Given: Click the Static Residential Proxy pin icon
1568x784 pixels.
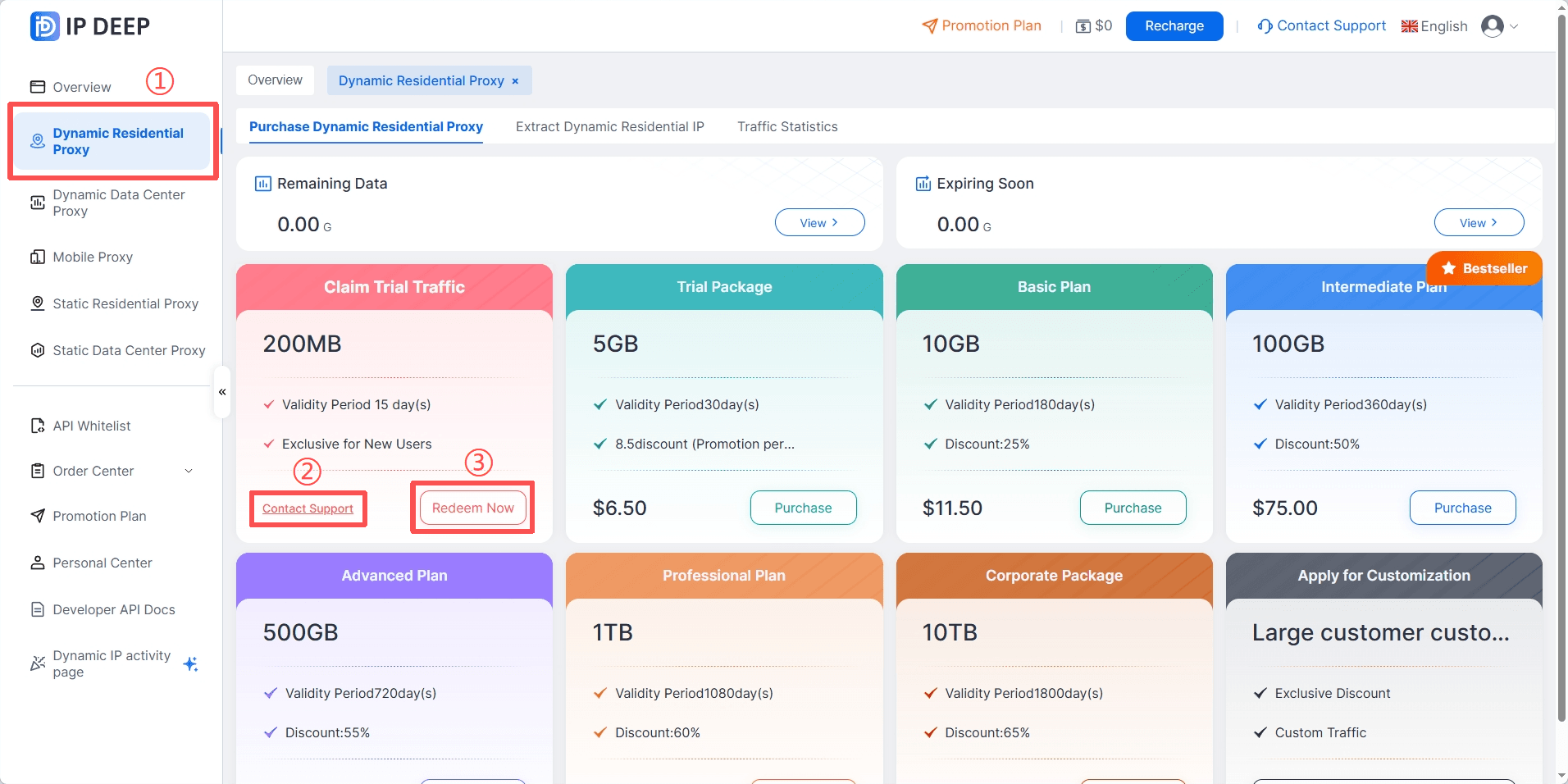Looking at the screenshot, I should [38, 303].
